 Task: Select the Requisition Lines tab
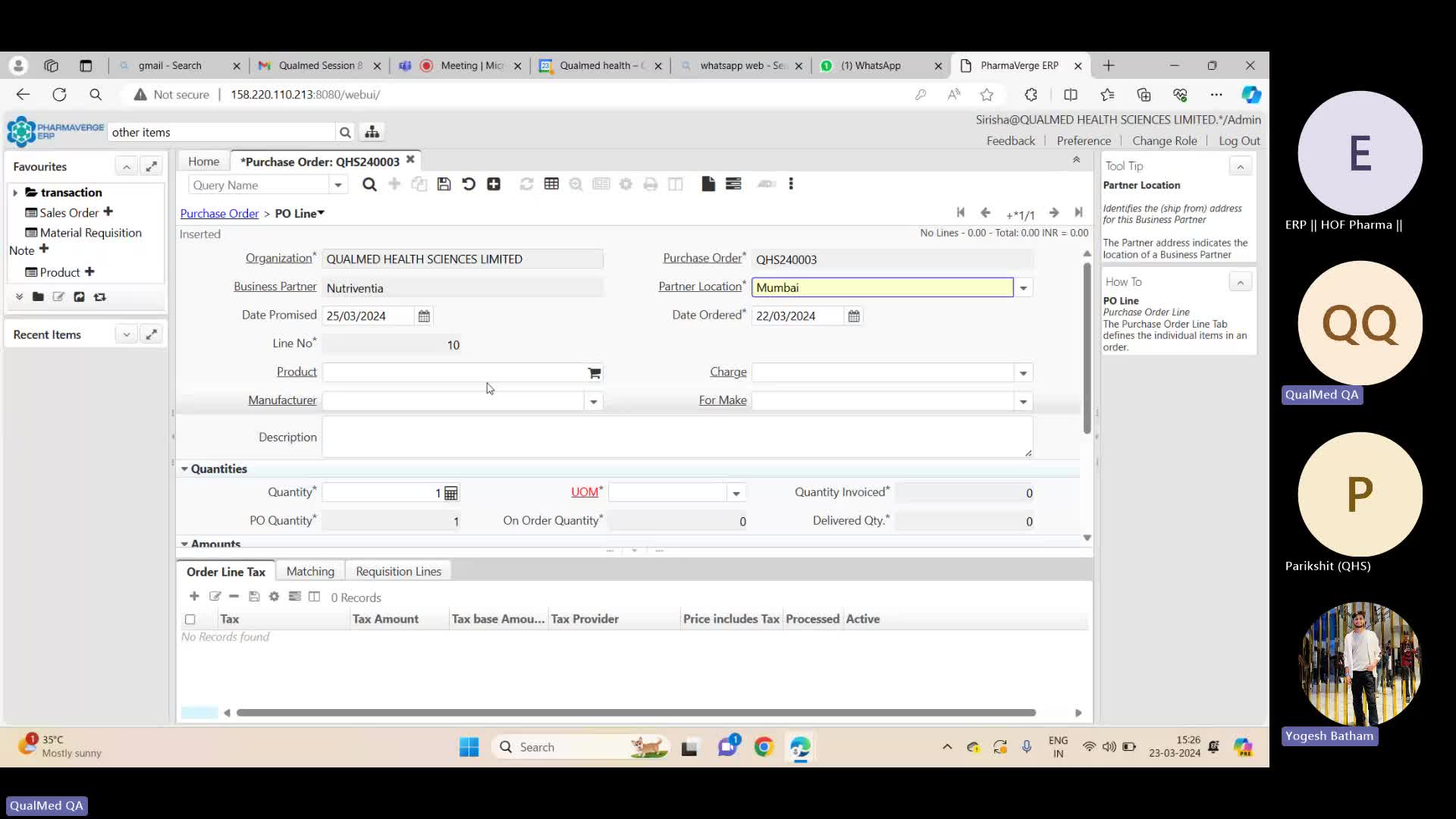point(398,572)
